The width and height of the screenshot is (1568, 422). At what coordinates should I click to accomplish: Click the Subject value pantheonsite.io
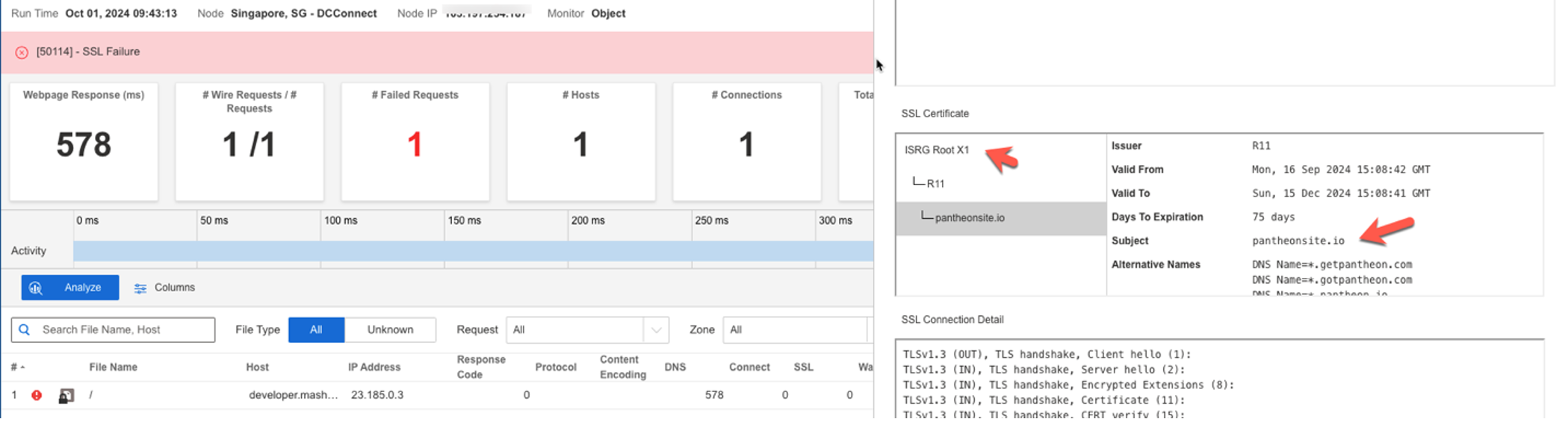(1298, 241)
